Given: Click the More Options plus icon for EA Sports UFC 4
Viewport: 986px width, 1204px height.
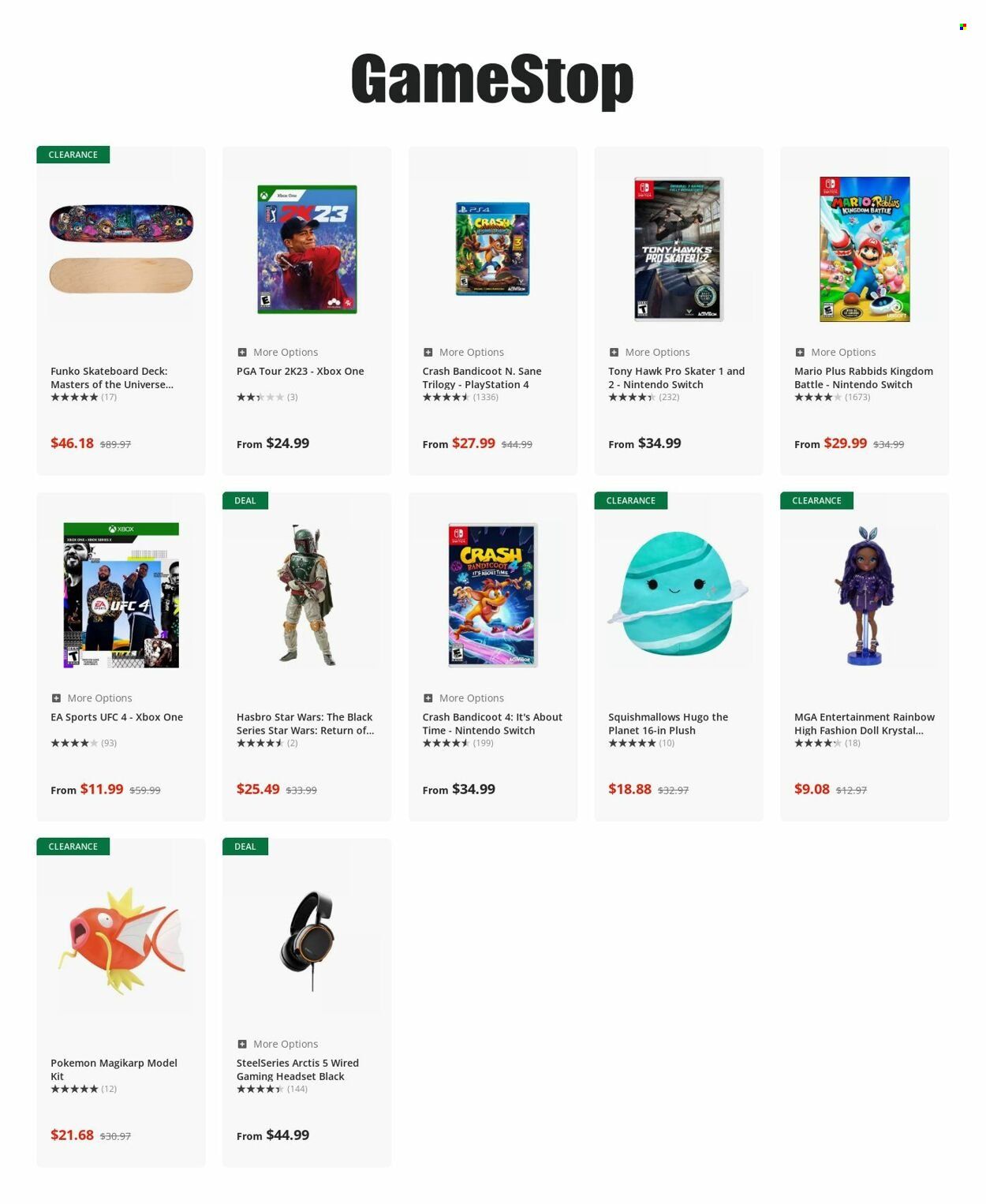Looking at the screenshot, I should (56, 697).
